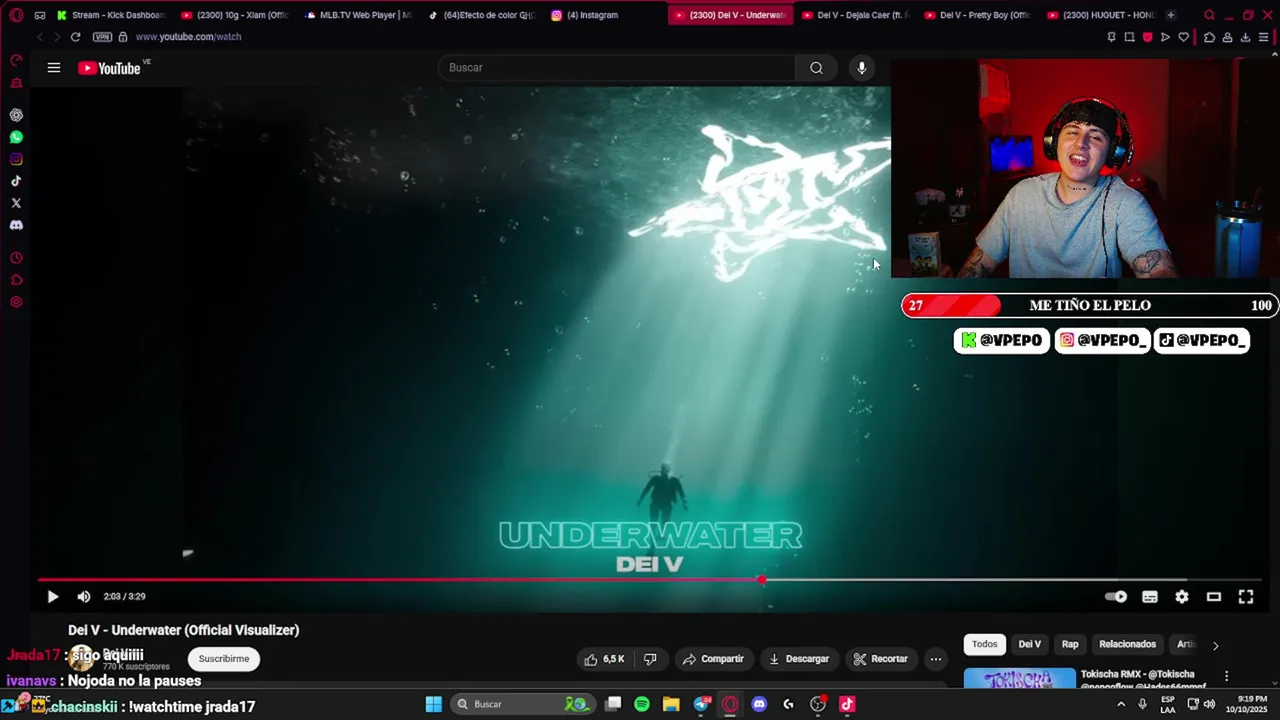Toggle the shield ad blocker icon

click(1147, 37)
